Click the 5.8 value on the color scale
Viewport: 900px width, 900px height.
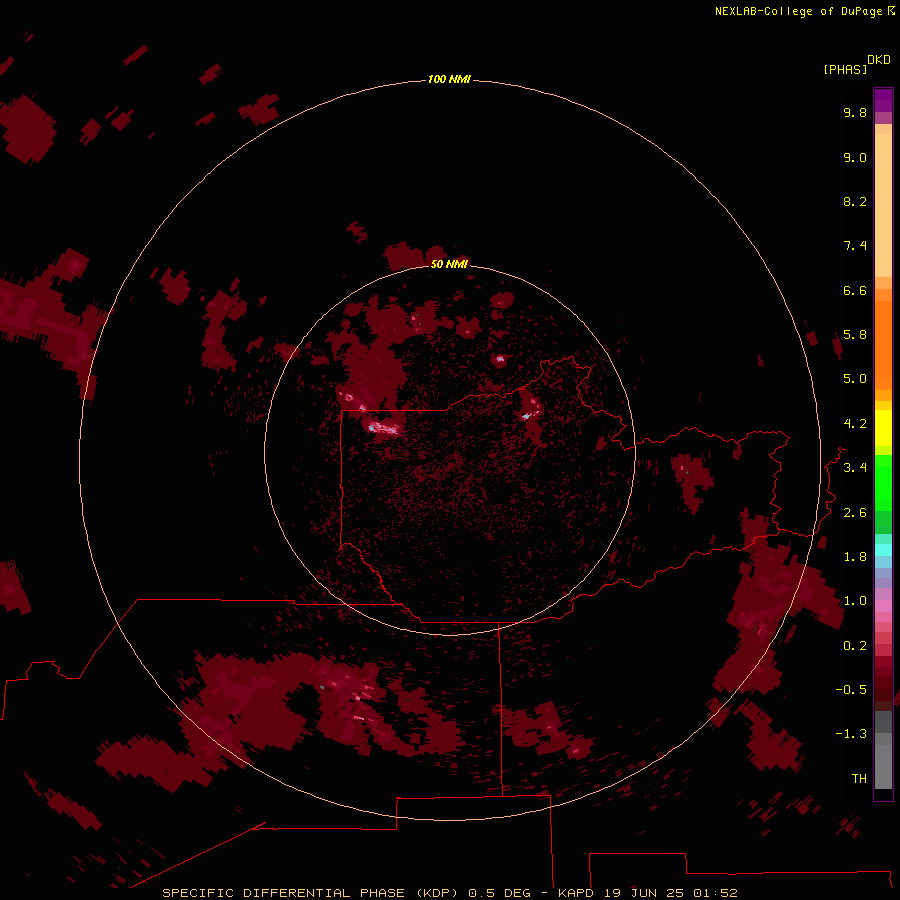(x=855, y=335)
